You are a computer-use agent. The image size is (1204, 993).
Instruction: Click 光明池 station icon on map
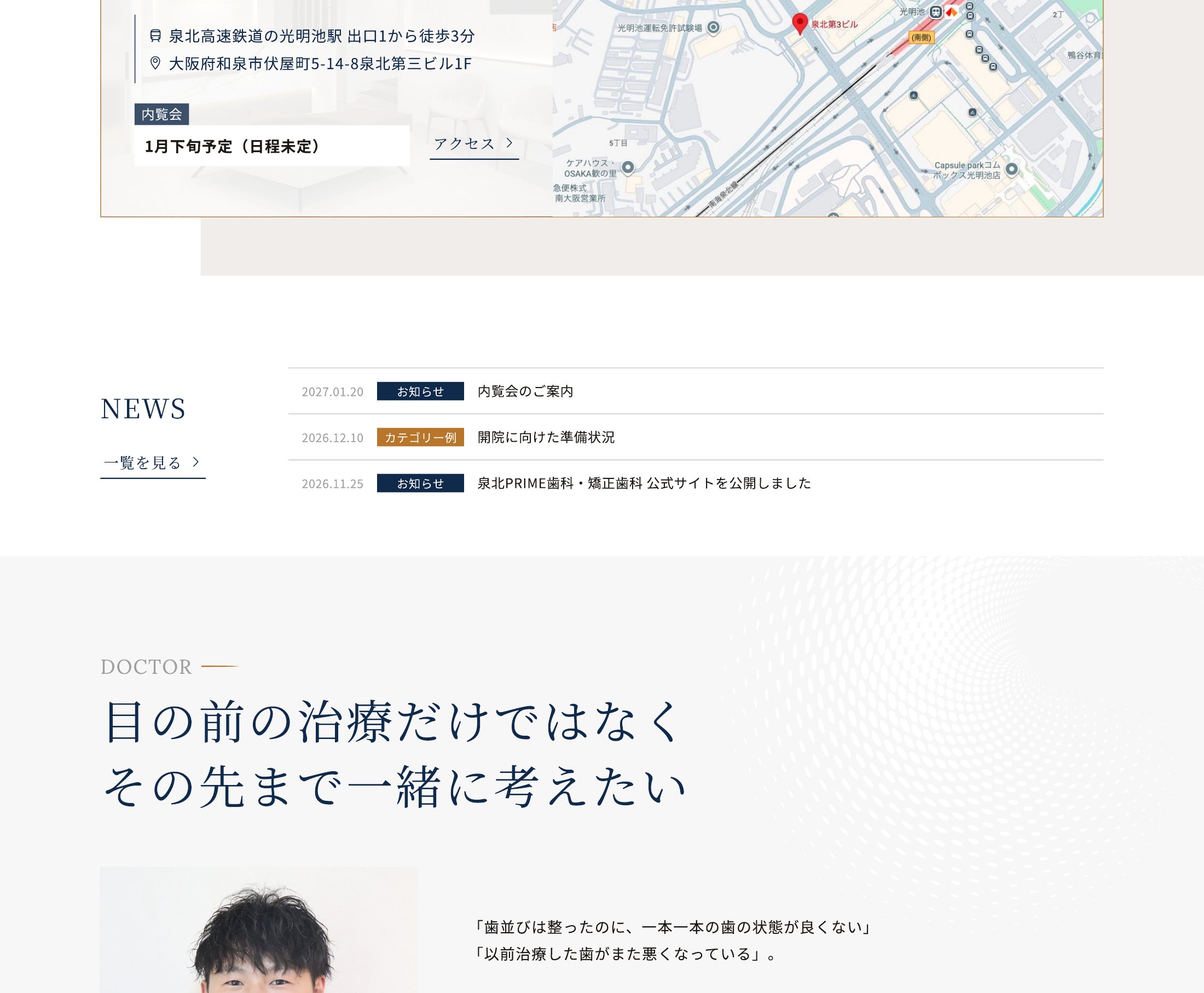[935, 11]
